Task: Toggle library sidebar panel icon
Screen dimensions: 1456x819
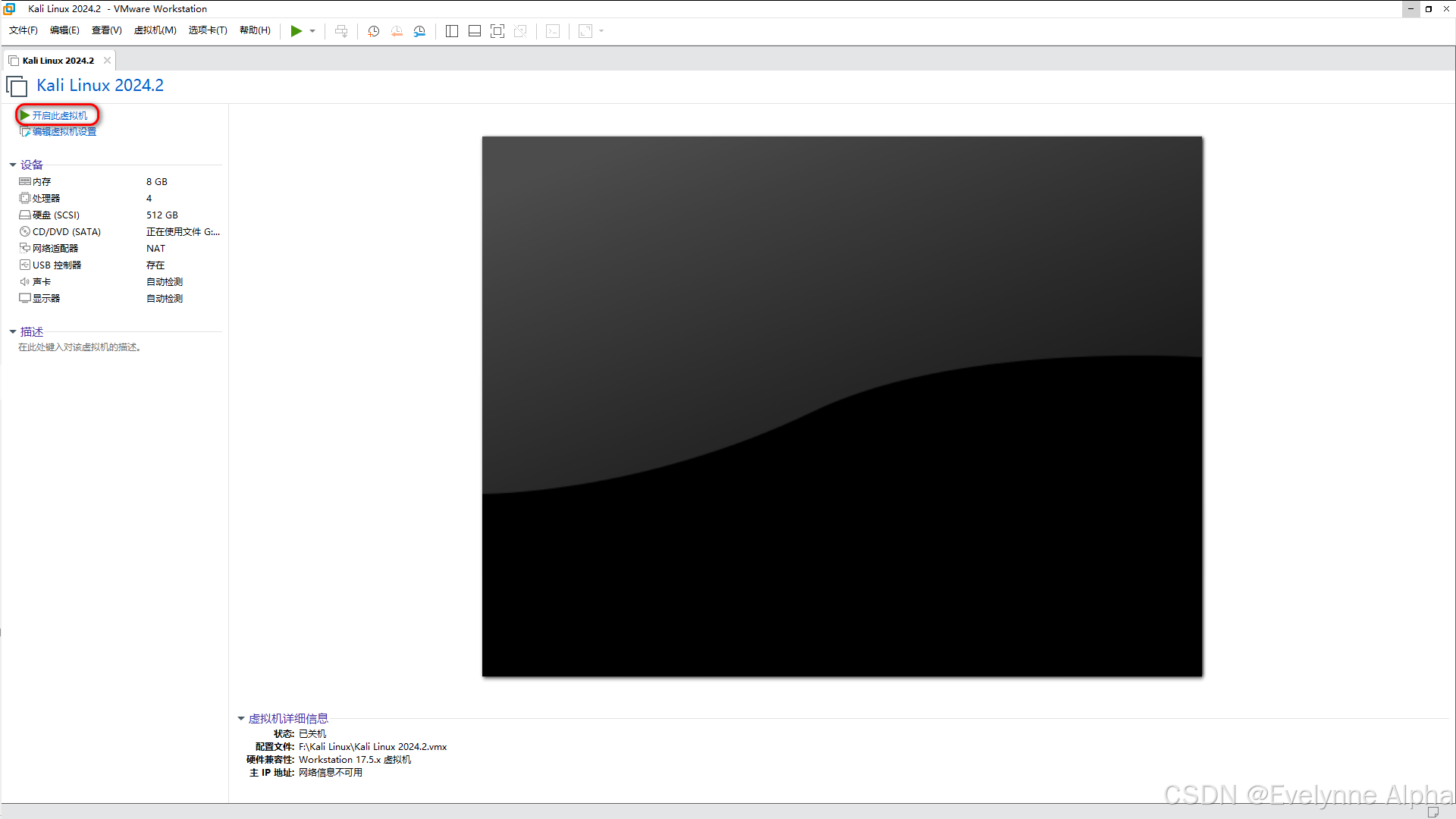Action: click(452, 31)
